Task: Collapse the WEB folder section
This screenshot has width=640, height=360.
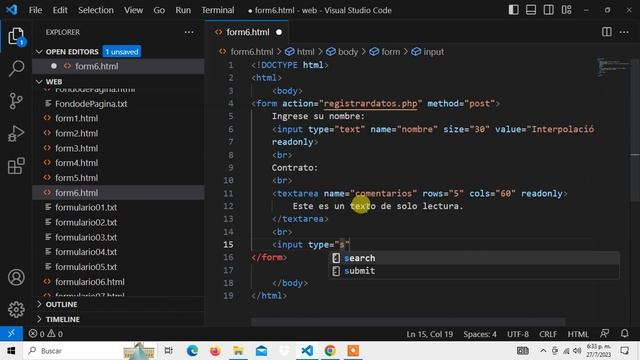Action: (x=39, y=82)
